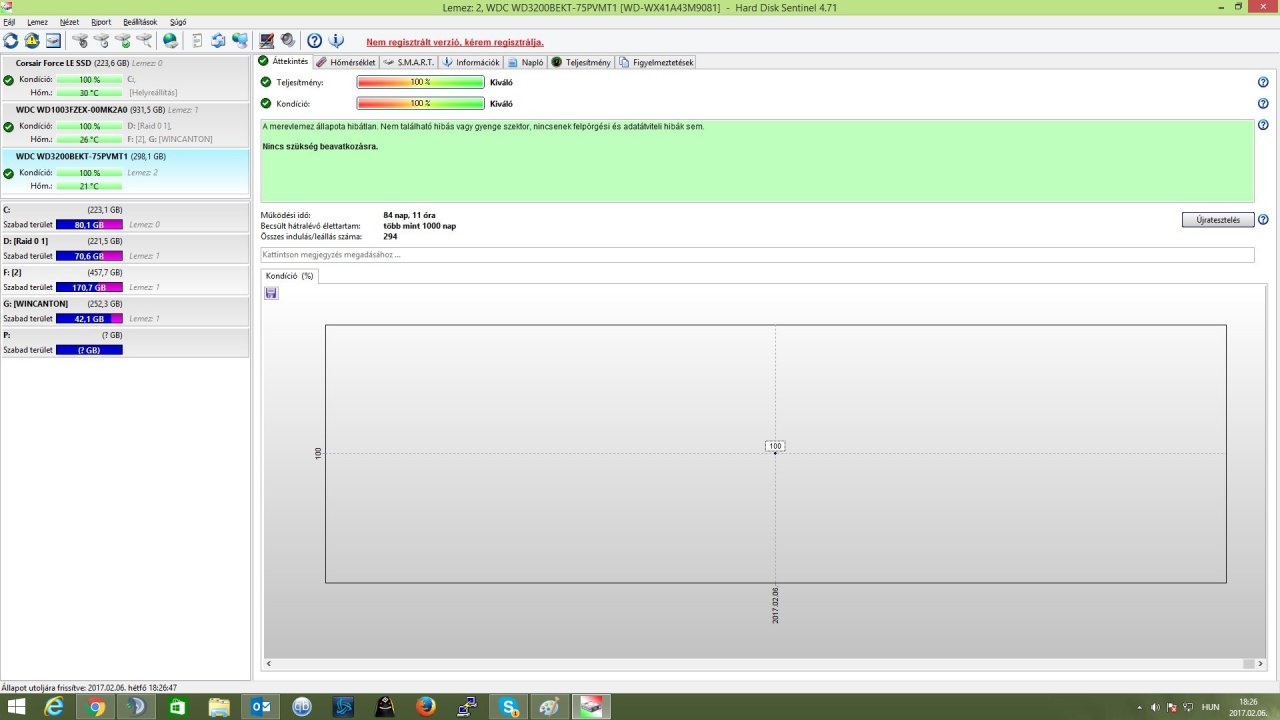Switch to the Figyelmeztetések tab
The width and height of the screenshot is (1280, 720).
[656, 62]
